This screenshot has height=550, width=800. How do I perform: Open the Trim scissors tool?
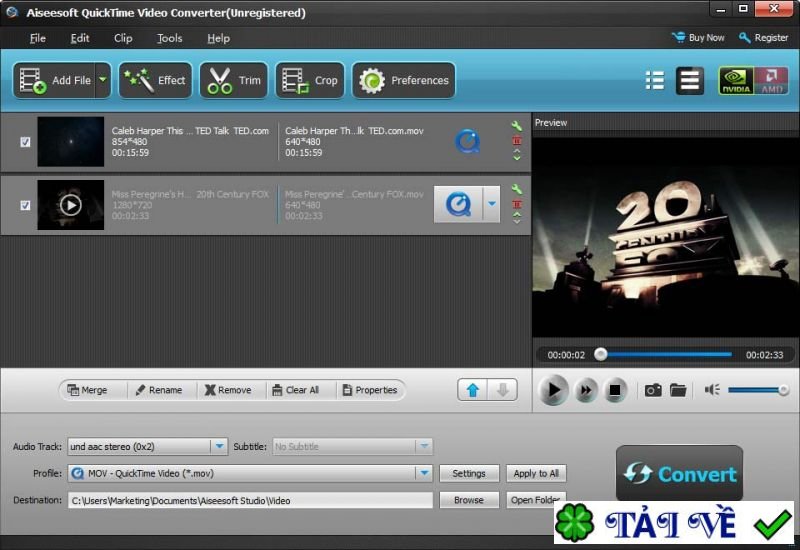click(233, 81)
